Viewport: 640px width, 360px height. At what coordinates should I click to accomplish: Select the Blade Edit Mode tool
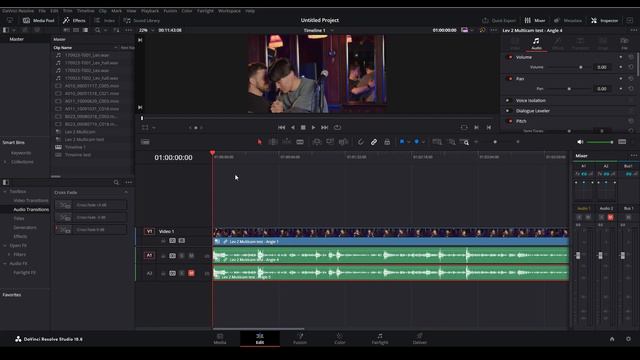pyautogui.click(x=300, y=142)
